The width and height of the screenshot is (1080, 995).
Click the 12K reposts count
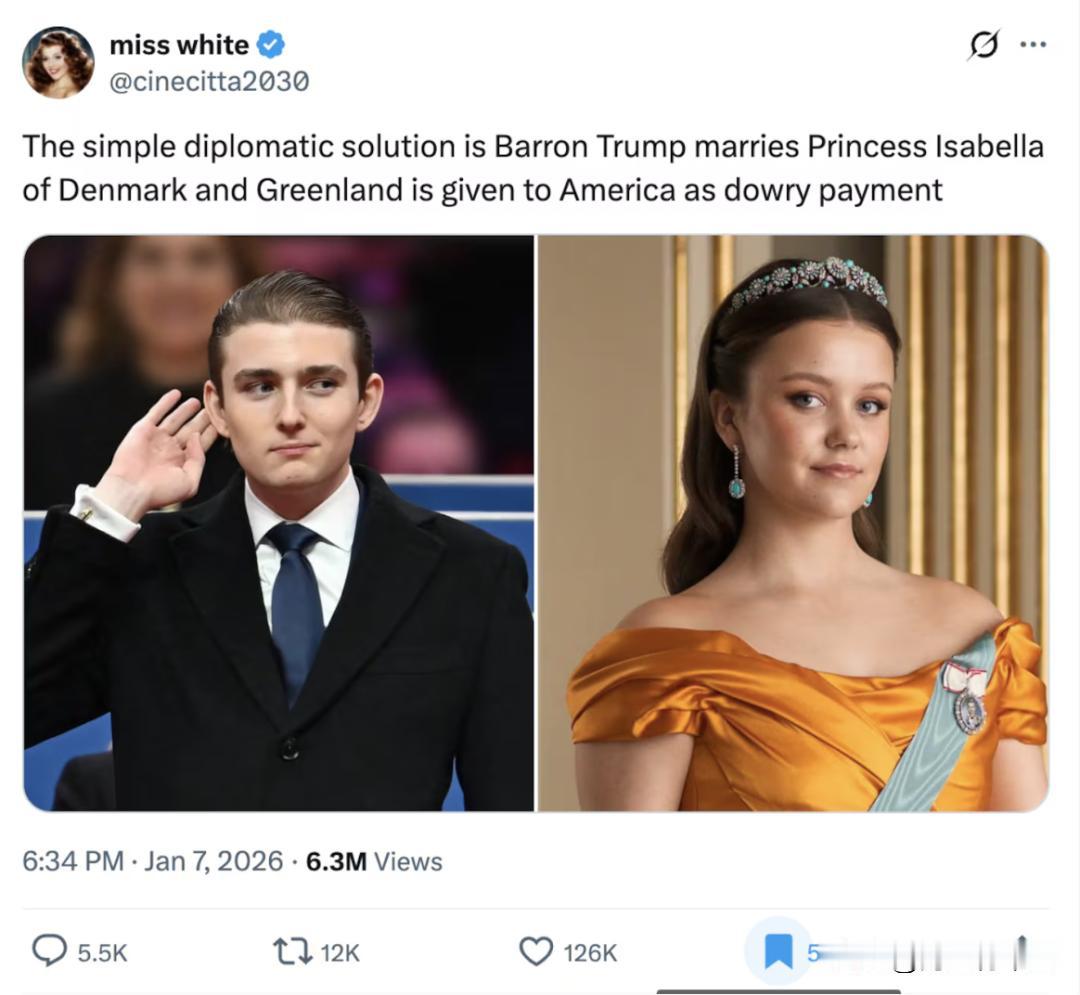[340, 953]
